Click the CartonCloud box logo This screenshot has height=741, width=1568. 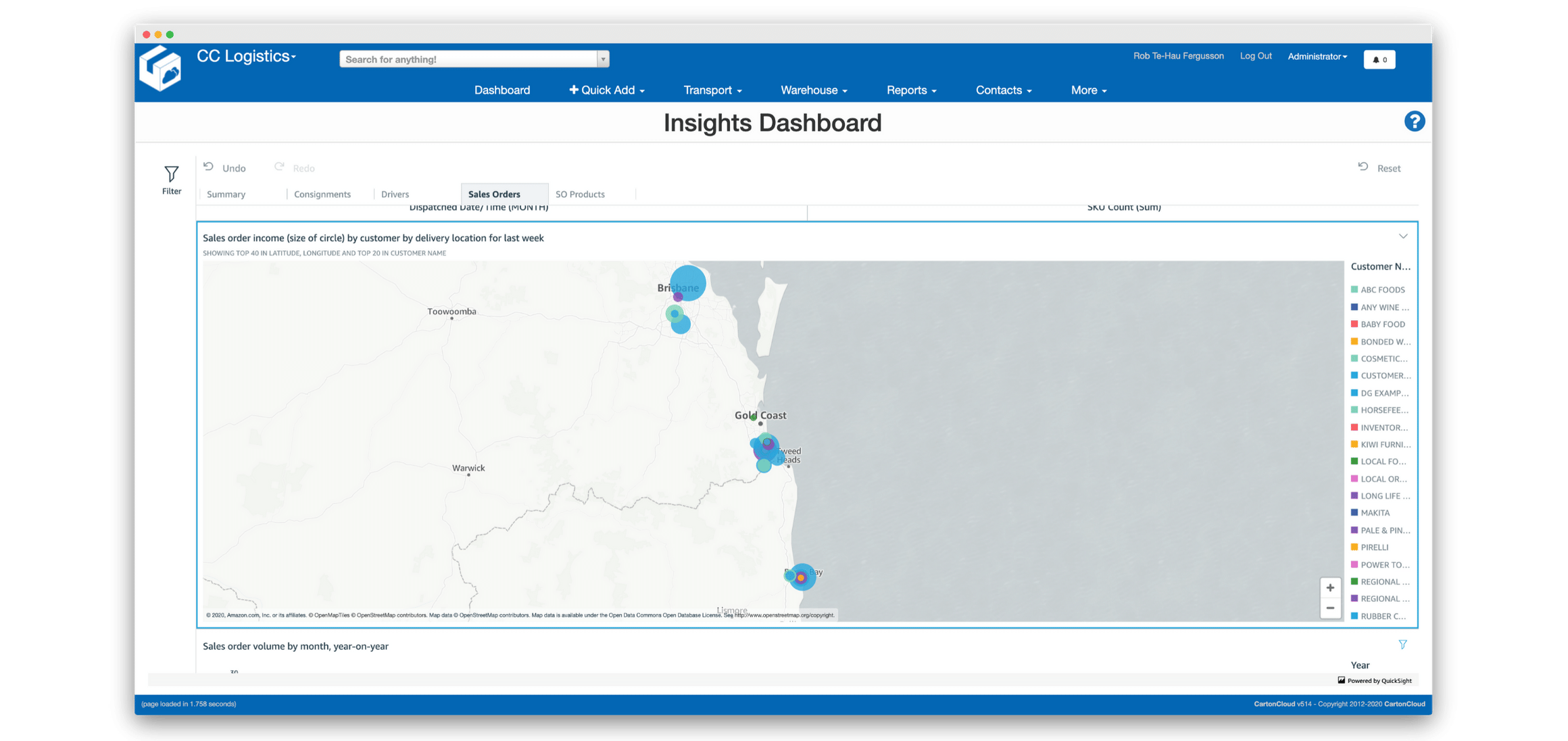(x=160, y=69)
